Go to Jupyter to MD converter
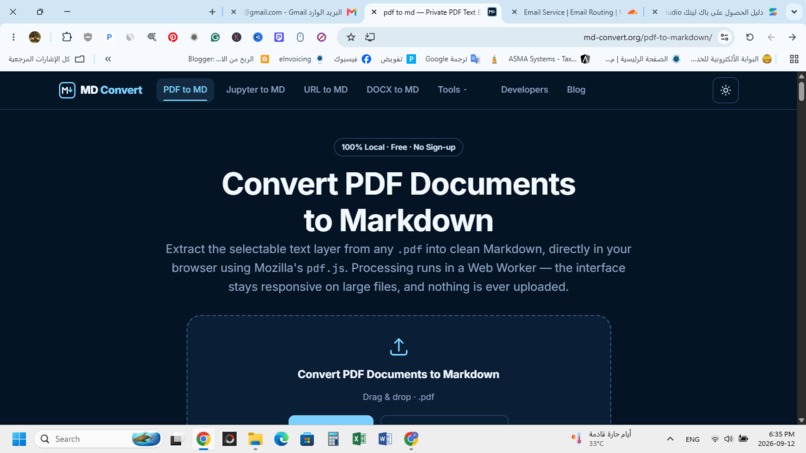Viewport: 806px width, 453px height. pos(255,90)
